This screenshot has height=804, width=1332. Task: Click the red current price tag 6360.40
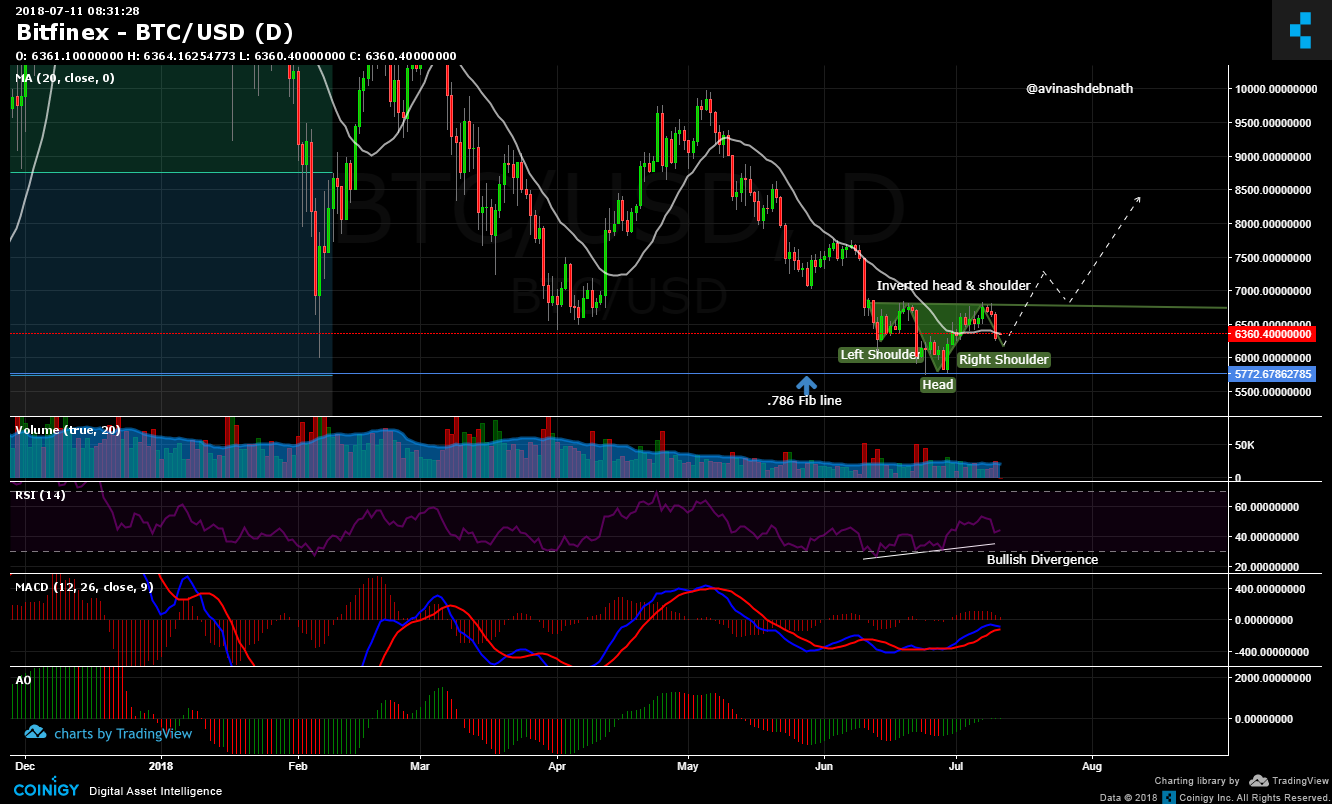pos(1271,334)
